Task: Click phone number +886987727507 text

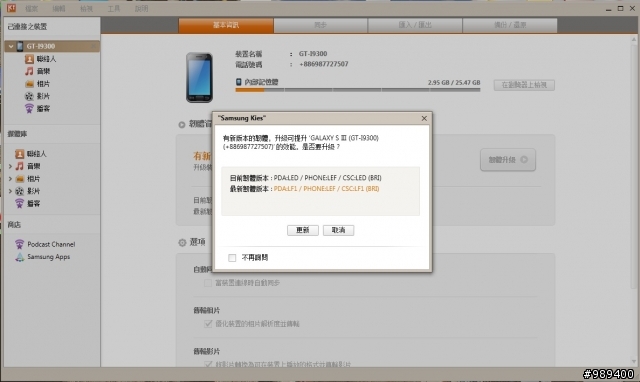Action: [x=324, y=64]
